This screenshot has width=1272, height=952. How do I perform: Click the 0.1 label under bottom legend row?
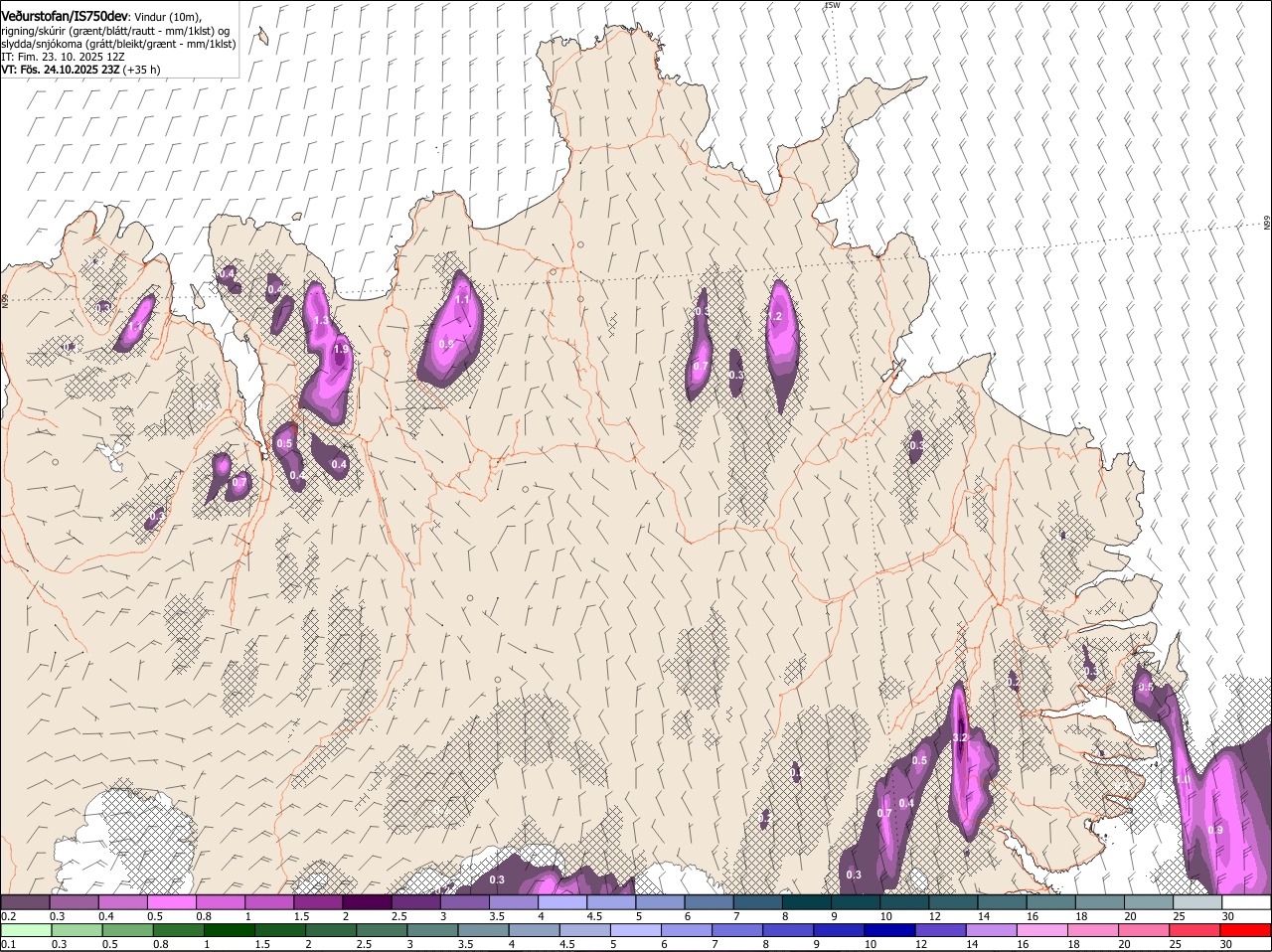[x=8, y=944]
